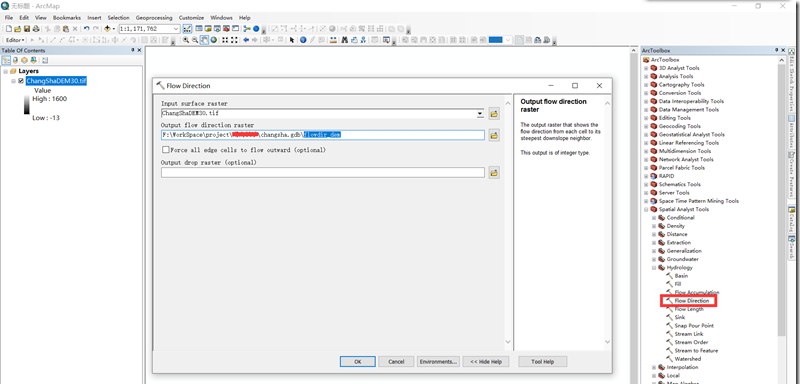Open the File menu
This screenshot has height=384, width=800.
(x=9, y=17)
